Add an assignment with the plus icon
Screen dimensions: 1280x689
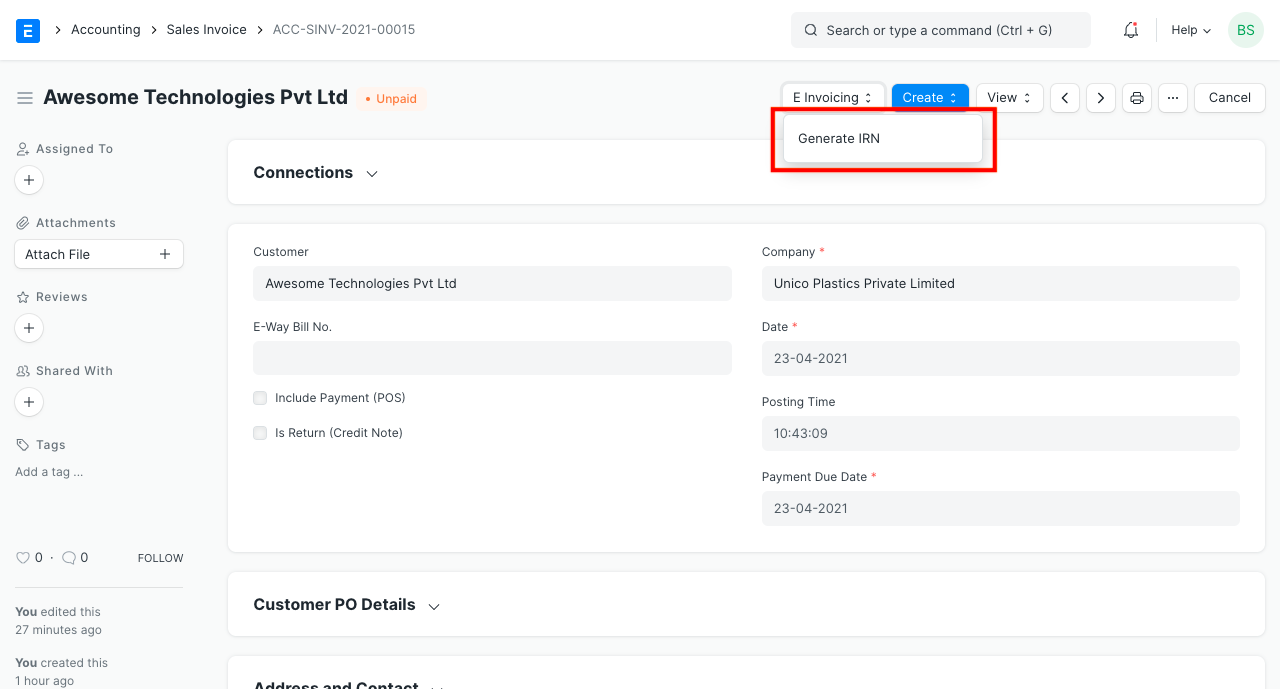[28, 180]
